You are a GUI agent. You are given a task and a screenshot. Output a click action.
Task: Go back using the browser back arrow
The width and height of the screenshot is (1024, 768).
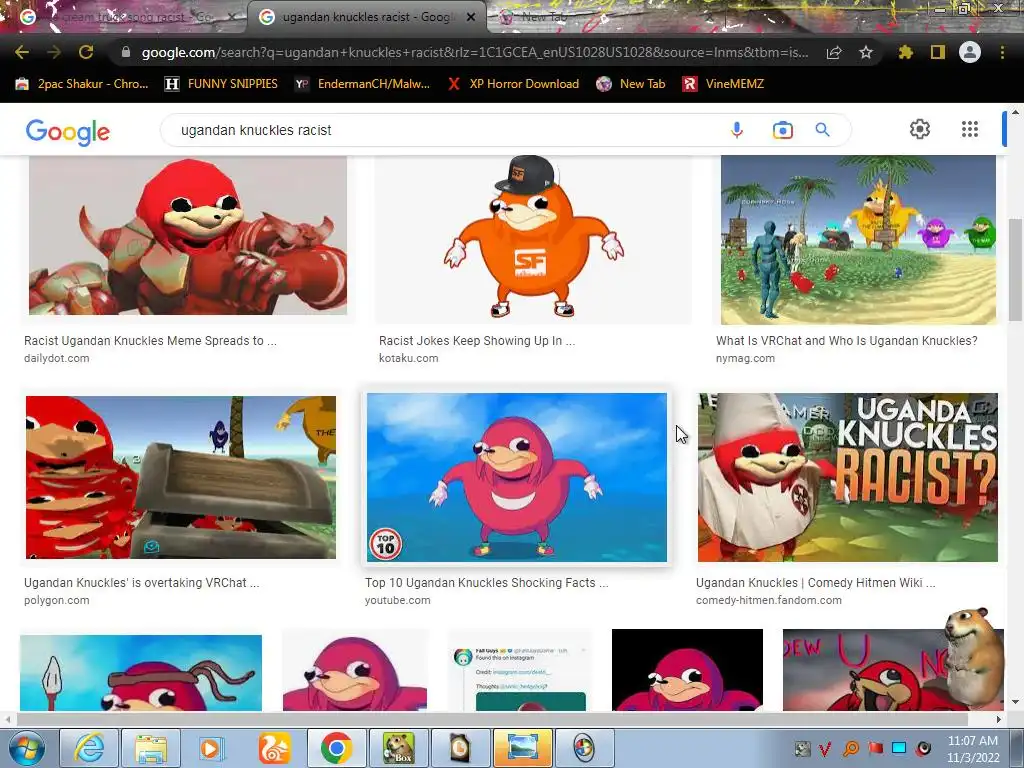(22, 52)
